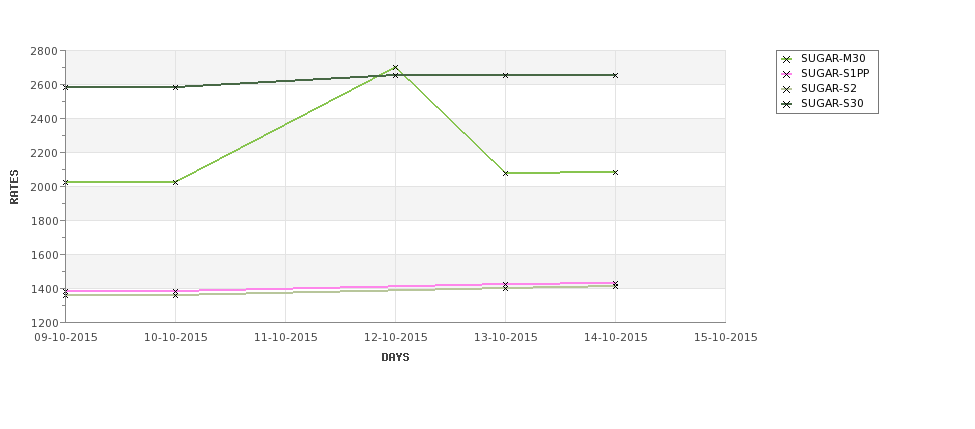Click the DAYS axis title

click(395, 358)
